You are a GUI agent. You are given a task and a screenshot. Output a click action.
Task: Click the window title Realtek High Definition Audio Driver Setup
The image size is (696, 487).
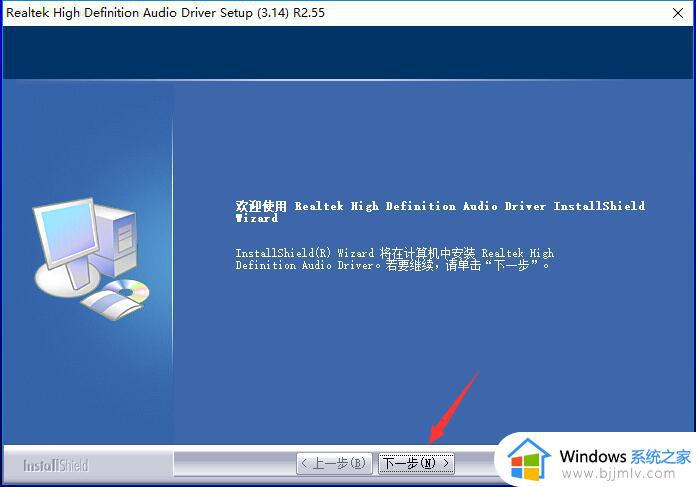(165, 13)
